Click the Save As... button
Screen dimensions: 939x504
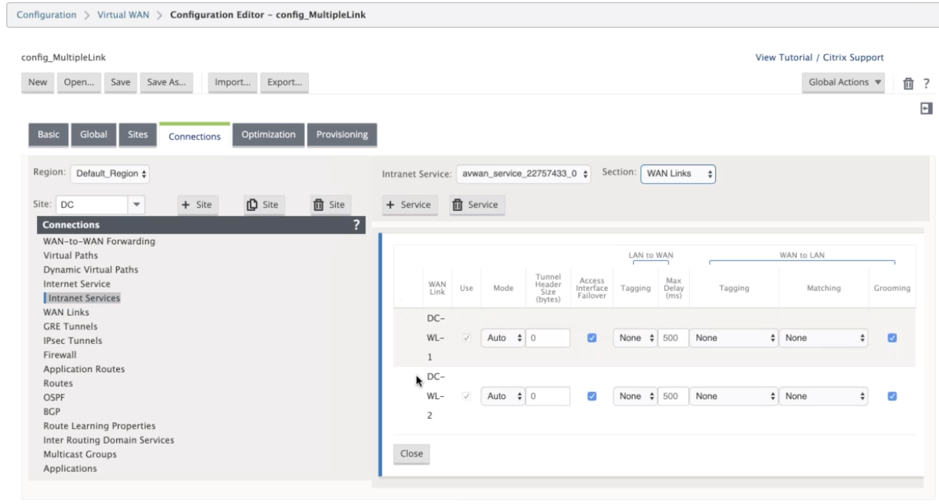(x=166, y=83)
